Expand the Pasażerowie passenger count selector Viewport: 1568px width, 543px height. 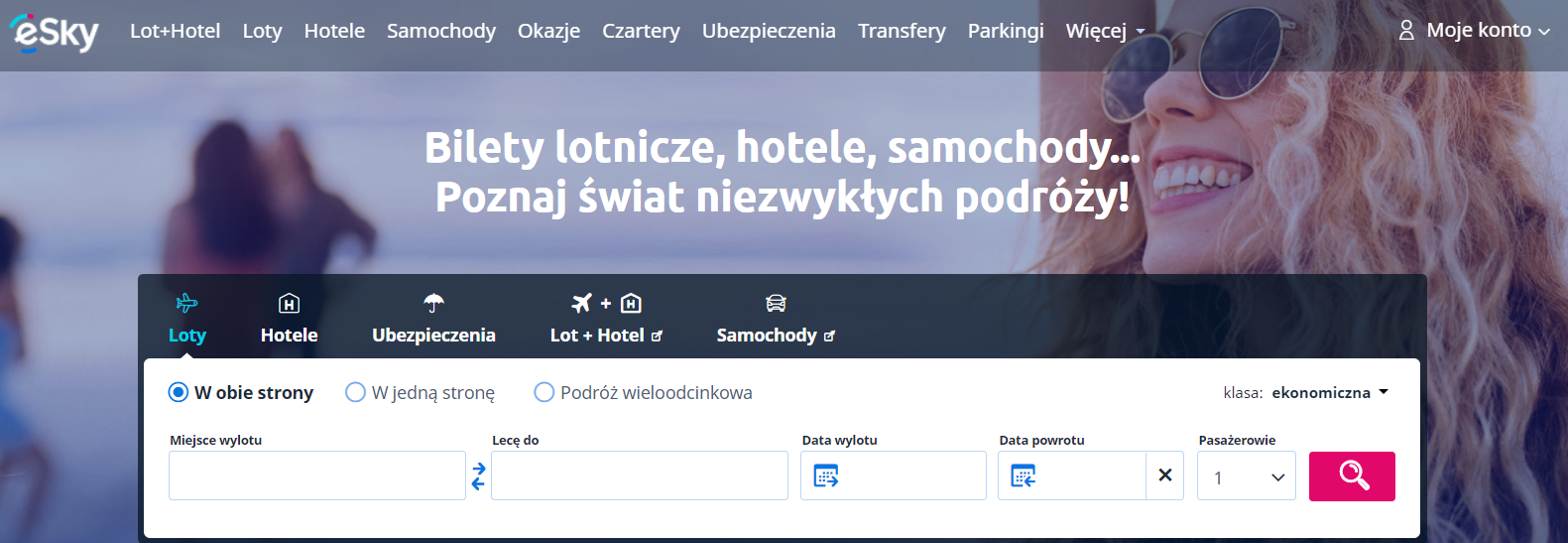click(x=1246, y=476)
